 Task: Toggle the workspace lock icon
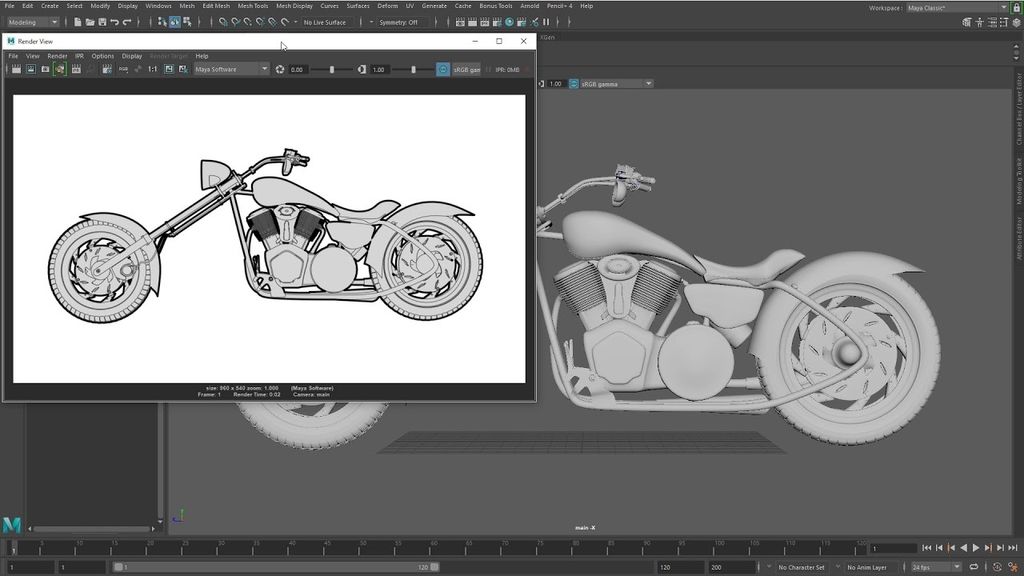(1017, 7)
